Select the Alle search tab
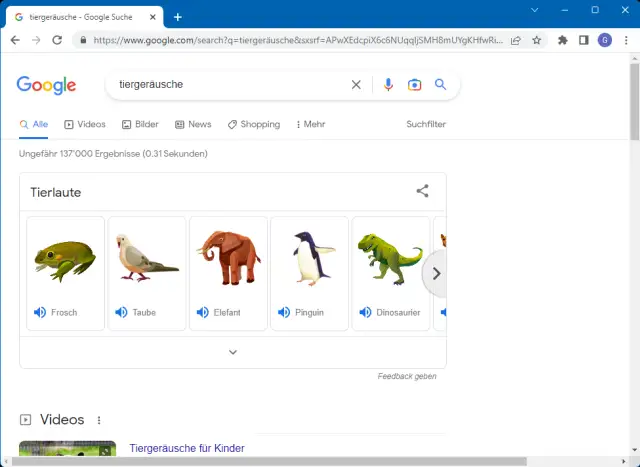 click(34, 125)
